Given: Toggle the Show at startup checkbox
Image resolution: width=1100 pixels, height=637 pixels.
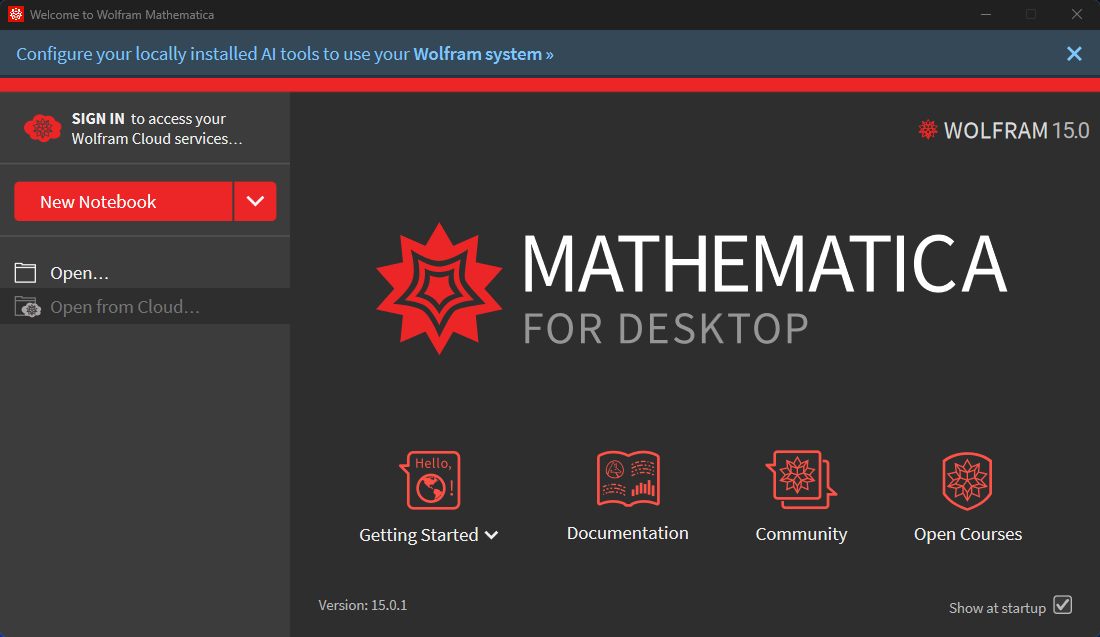Looking at the screenshot, I should pyautogui.click(x=1063, y=605).
